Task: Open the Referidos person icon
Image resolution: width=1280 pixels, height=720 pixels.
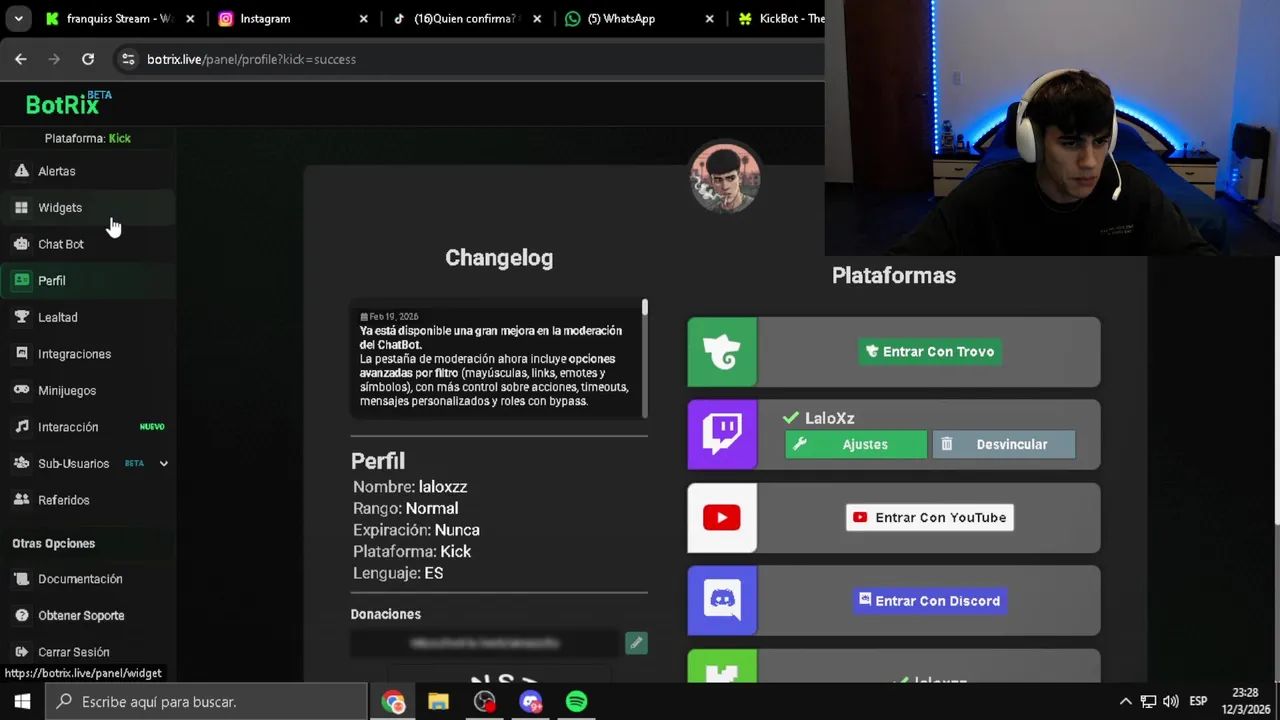Action: tap(21, 500)
